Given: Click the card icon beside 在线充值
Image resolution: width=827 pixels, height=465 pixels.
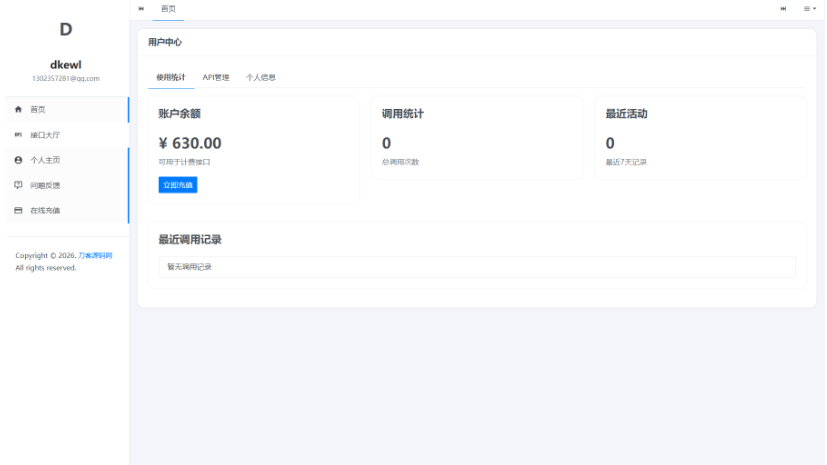Looking at the screenshot, I should coord(18,210).
